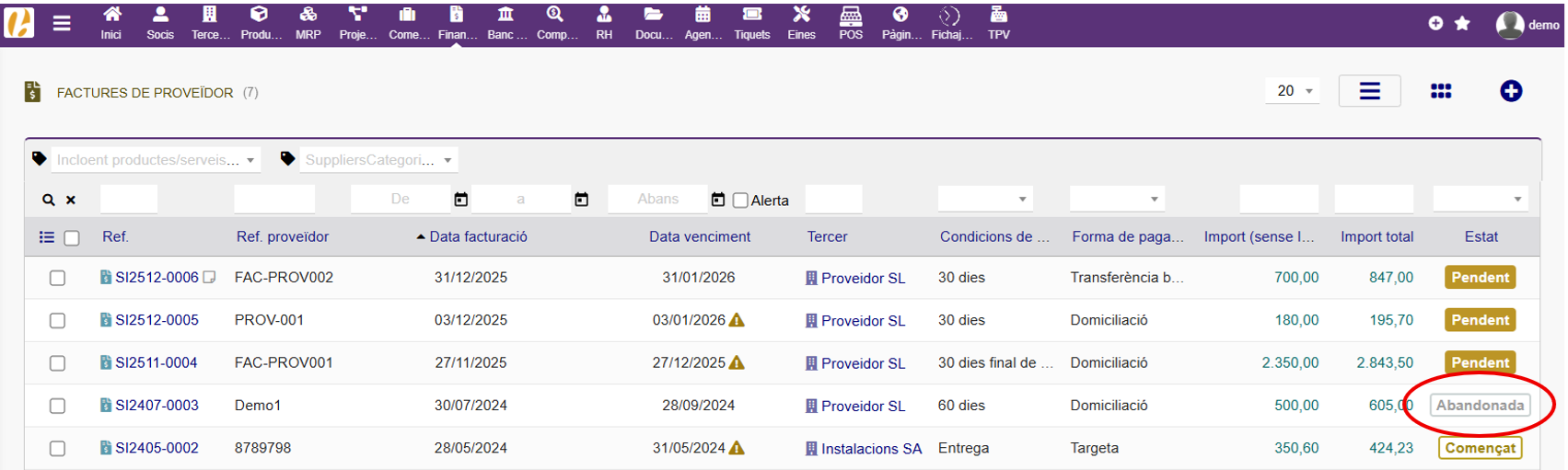Expand the 20 rows-per-page dropdown
Image resolution: width=1568 pixels, height=470 pixels.
click(x=1294, y=91)
